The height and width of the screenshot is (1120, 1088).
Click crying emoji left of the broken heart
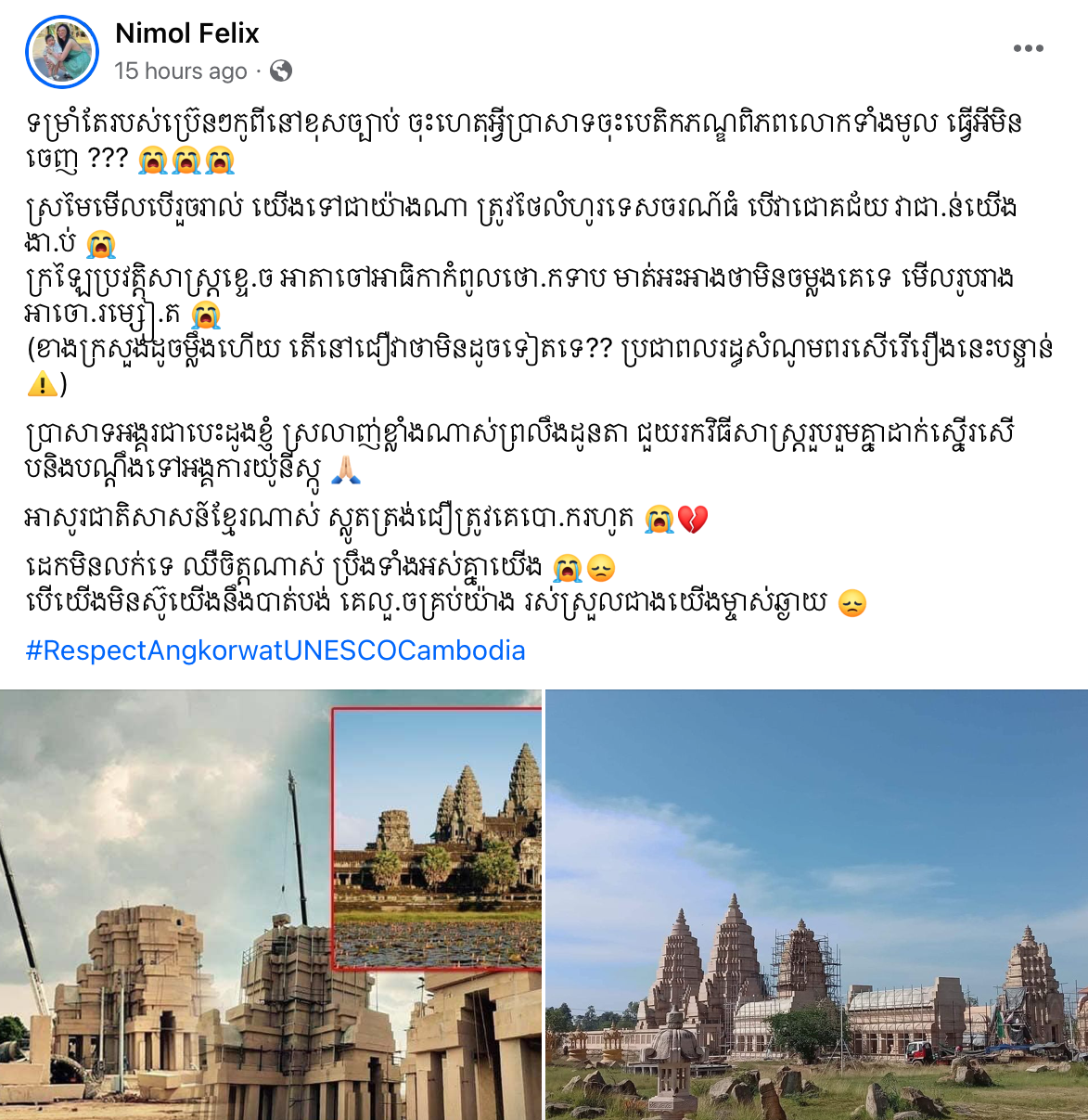tap(659, 519)
